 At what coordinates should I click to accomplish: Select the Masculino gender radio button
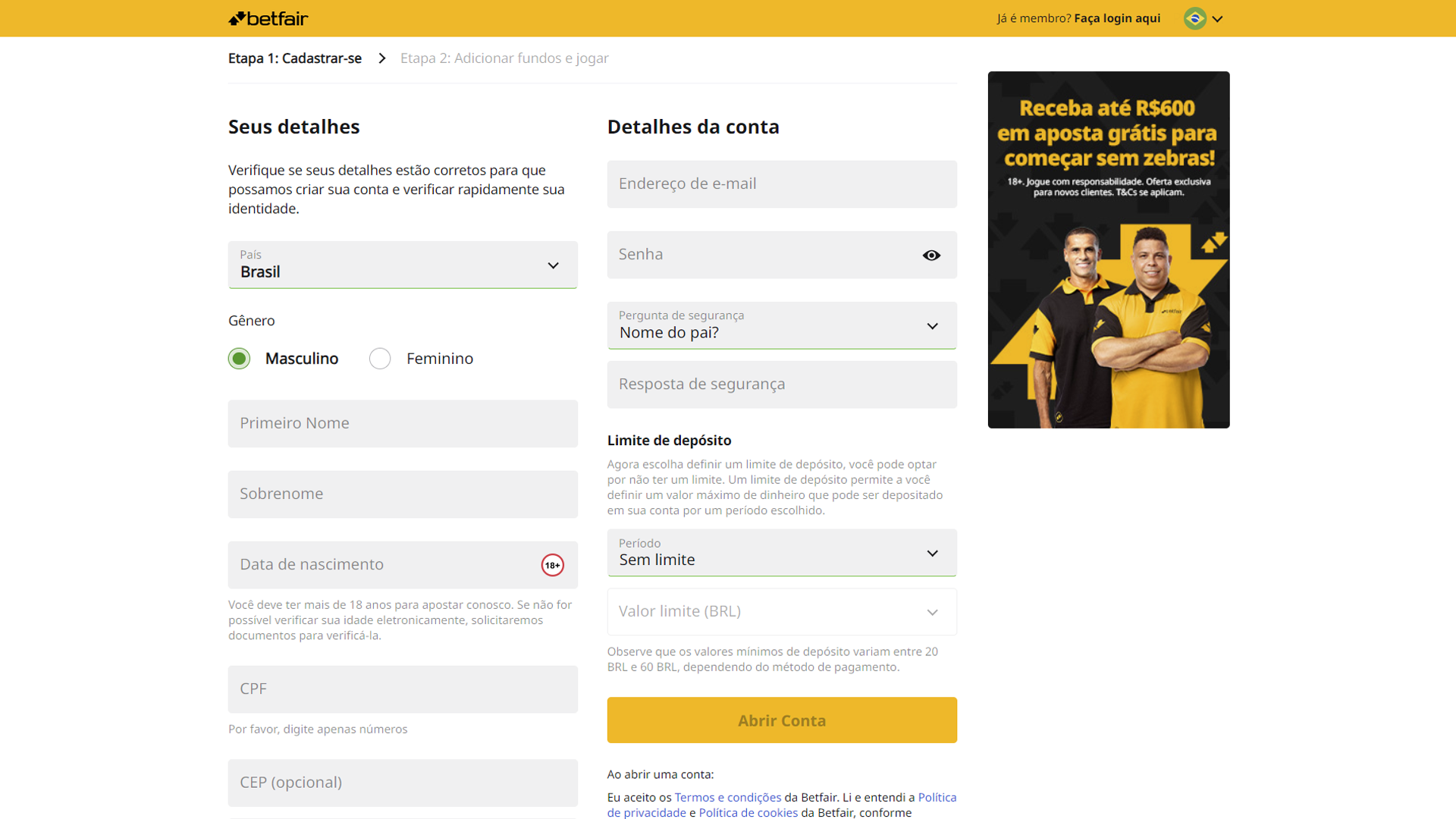(x=239, y=359)
